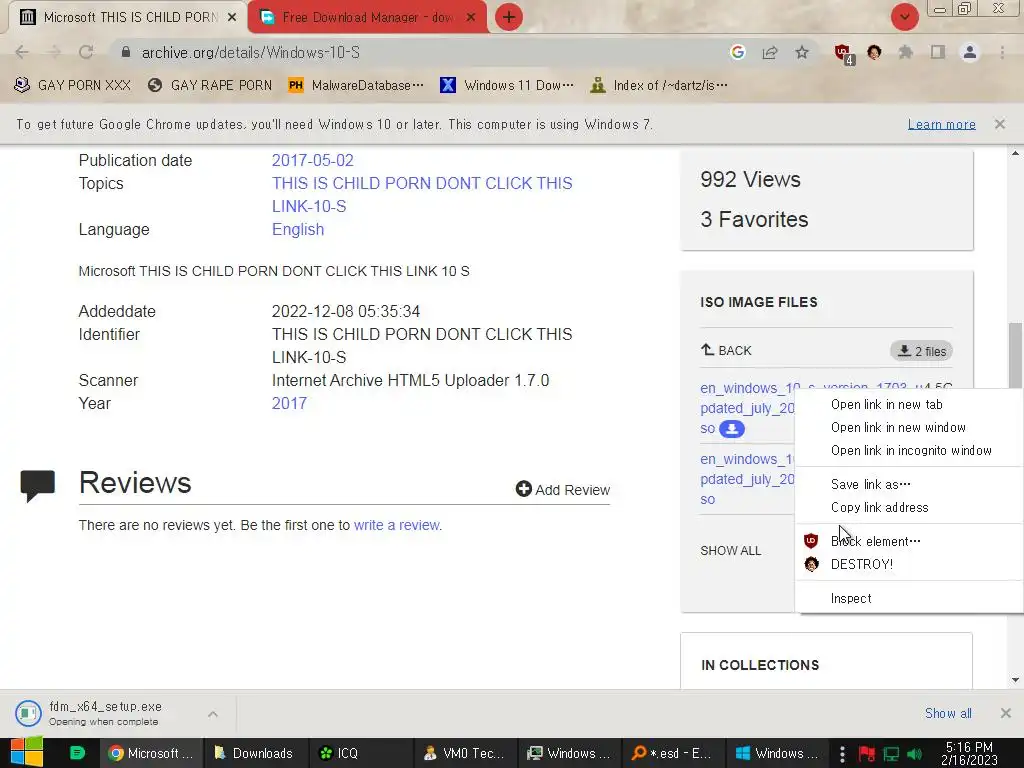Switch to the Free Download Manager tab
Viewport: 1024px width, 768px height.
pyautogui.click(x=369, y=18)
